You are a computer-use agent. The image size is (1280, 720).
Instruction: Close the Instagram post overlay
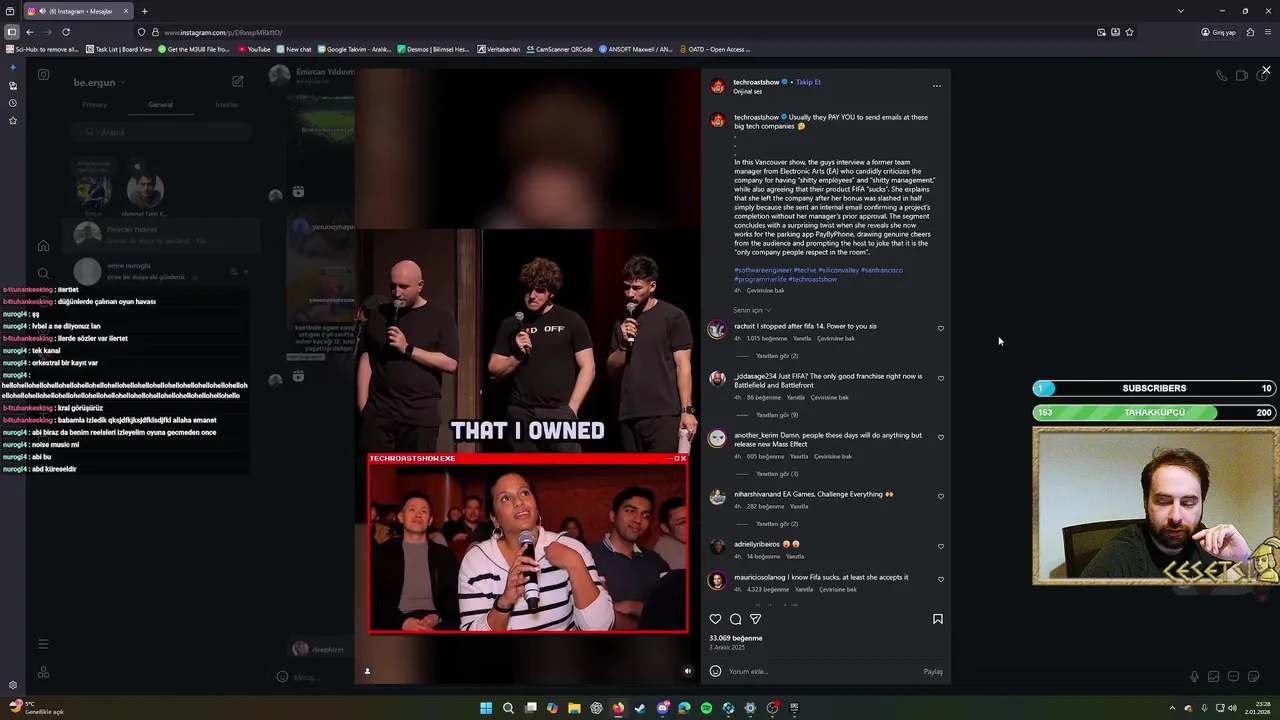(1266, 70)
